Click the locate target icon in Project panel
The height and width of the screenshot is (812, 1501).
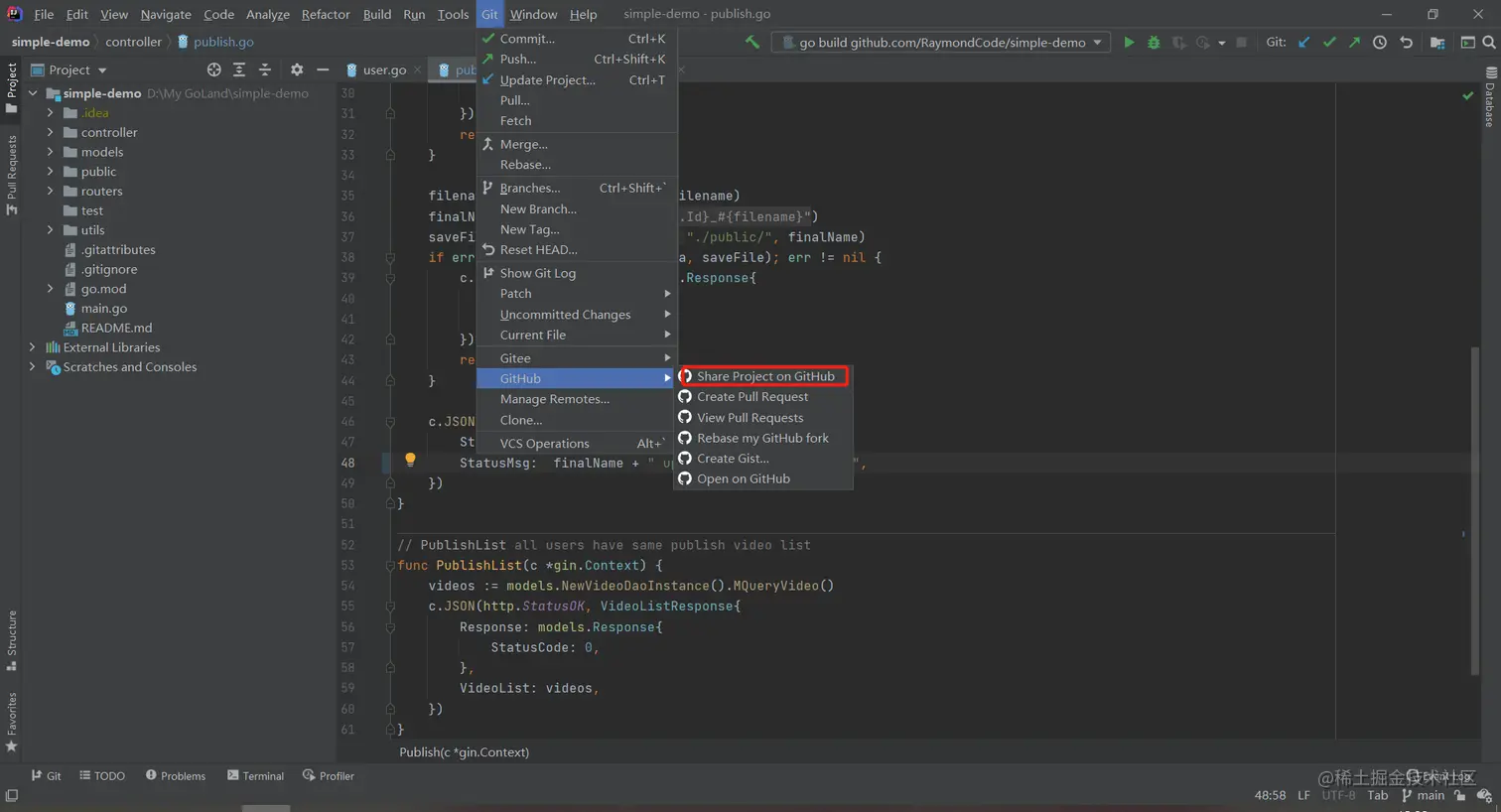pyautogui.click(x=213, y=69)
